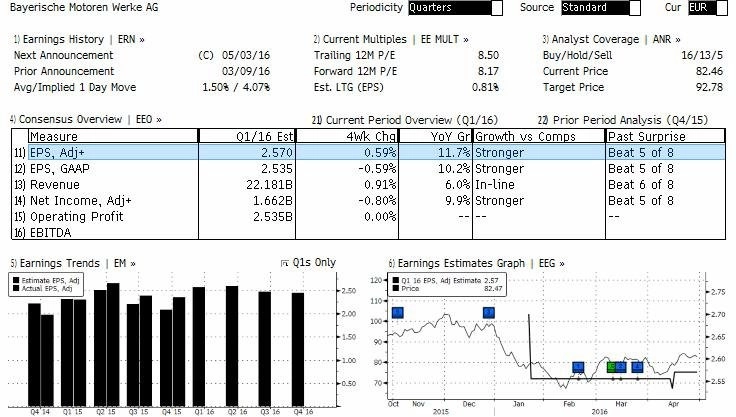Viewport: 736px width, 417px height.
Task: Click the Estimate EPS, Adj legend swatch
Action: 16,281
